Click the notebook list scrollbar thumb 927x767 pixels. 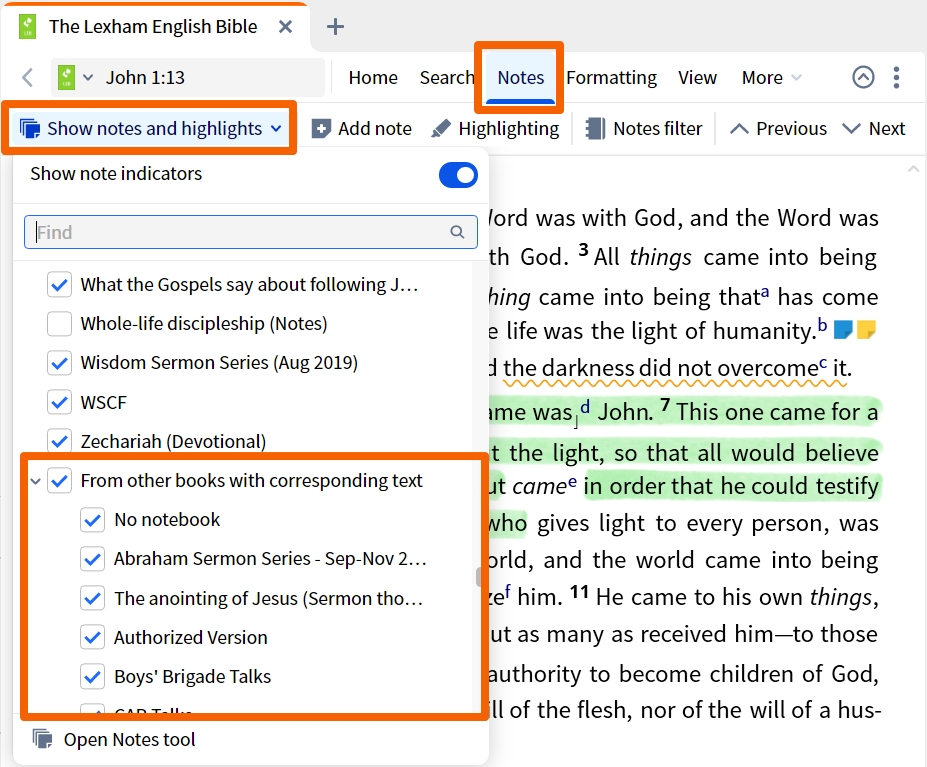[478, 577]
